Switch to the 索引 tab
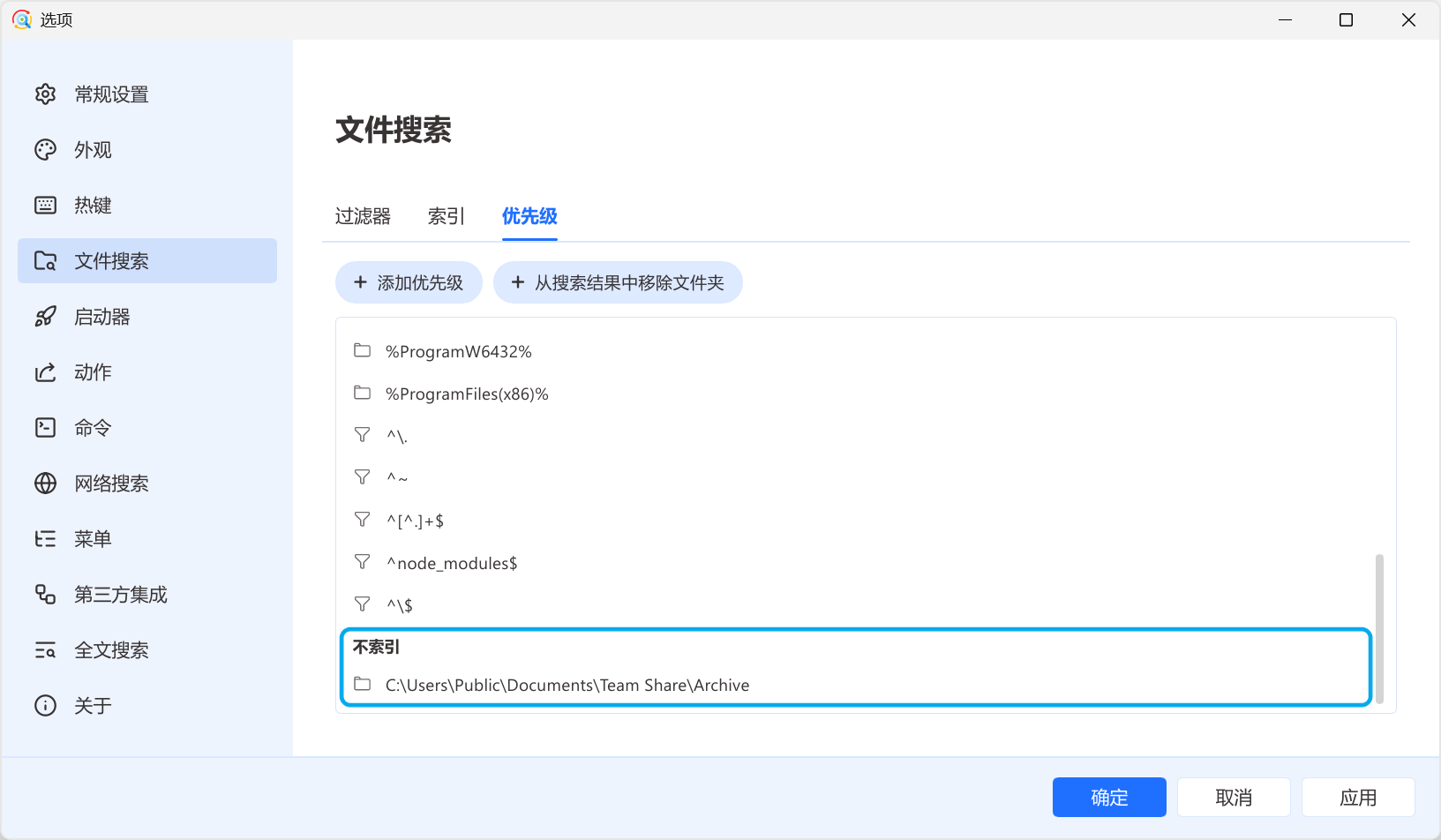1441x840 pixels. (447, 216)
